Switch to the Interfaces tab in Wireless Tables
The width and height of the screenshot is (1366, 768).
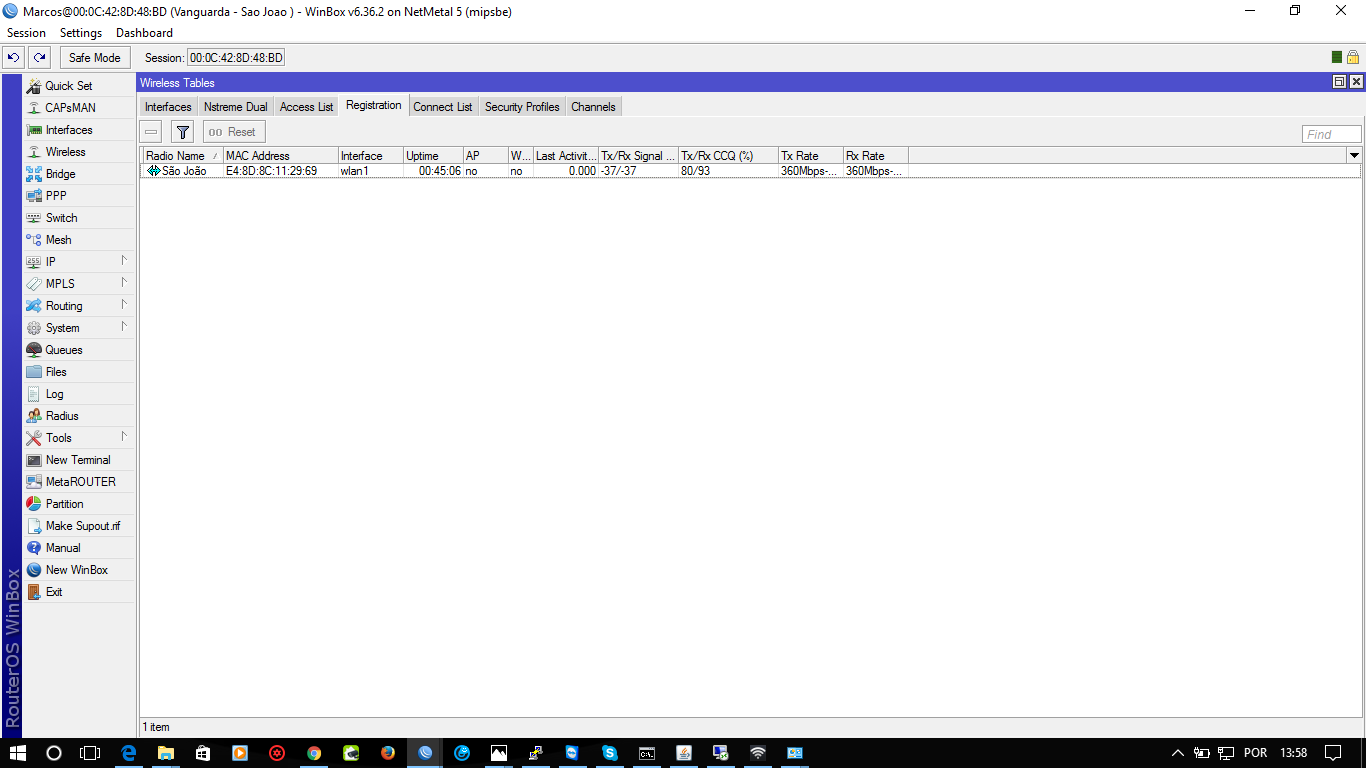point(168,107)
